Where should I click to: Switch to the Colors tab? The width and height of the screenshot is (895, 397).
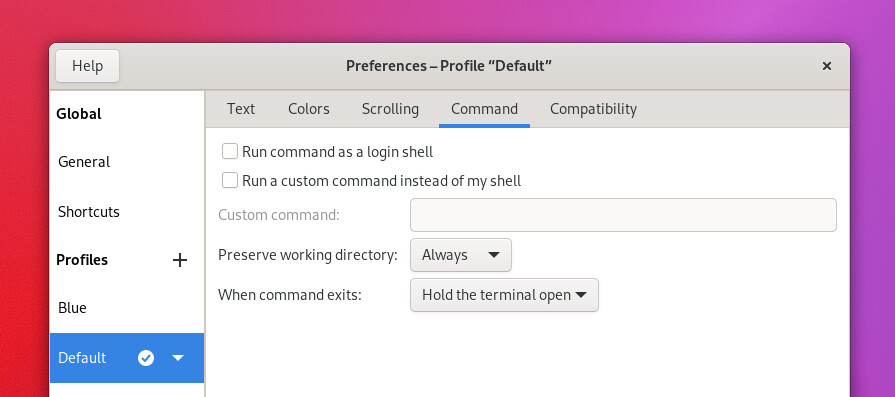pos(309,109)
